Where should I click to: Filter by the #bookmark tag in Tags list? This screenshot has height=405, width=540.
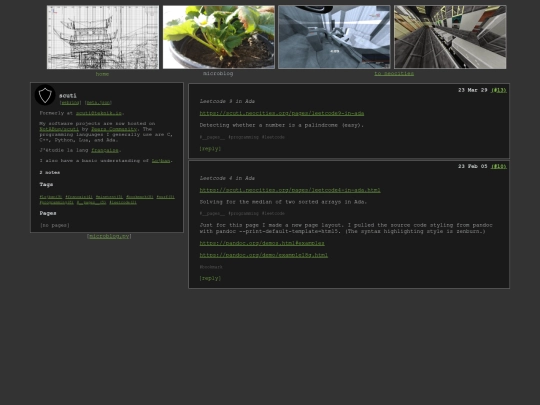click(x=139, y=197)
